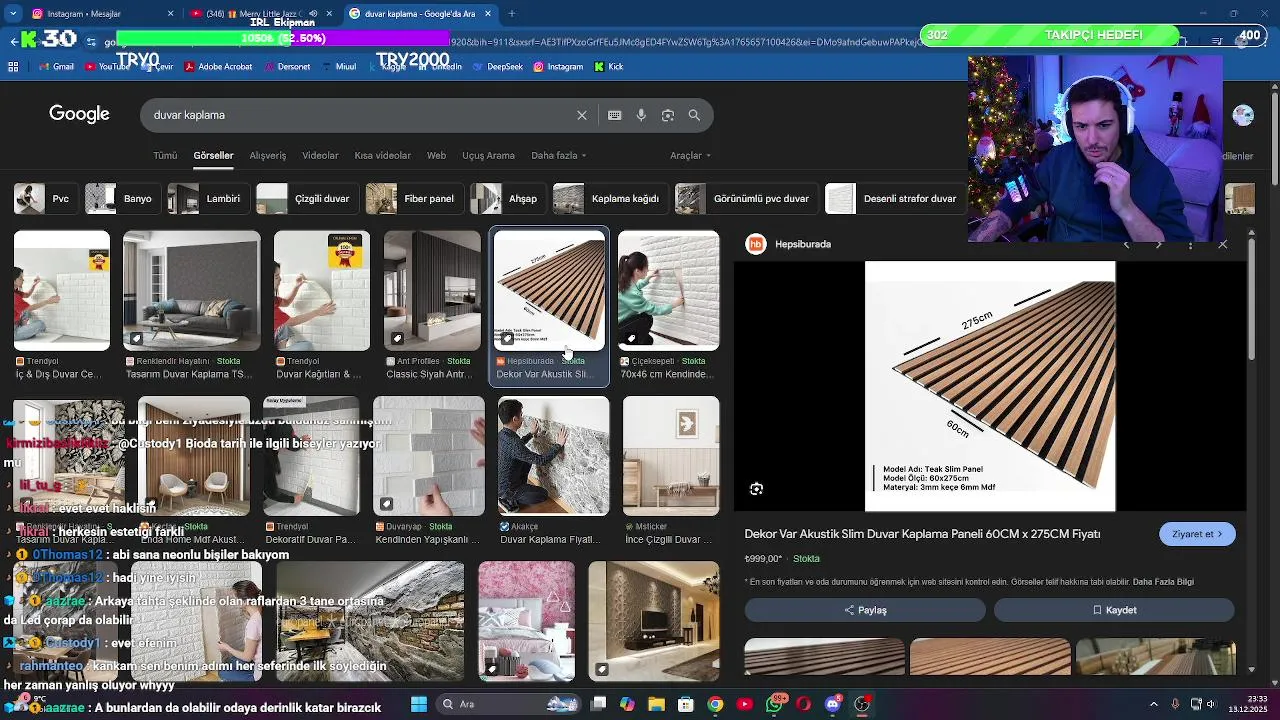1280x720 pixels.
Task: Switch to the Tümü results tab
Action: coord(165,156)
